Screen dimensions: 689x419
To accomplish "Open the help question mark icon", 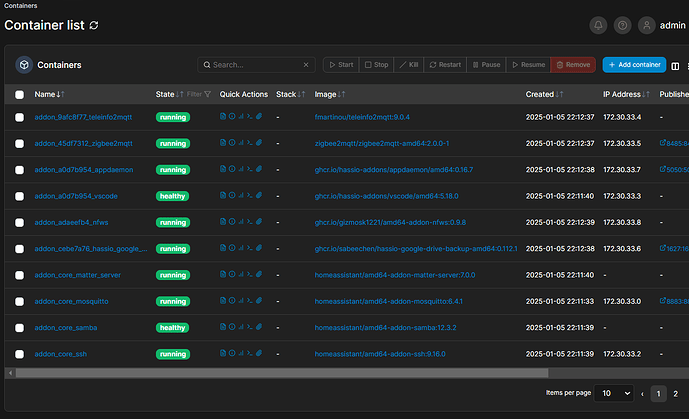I will [622, 25].
